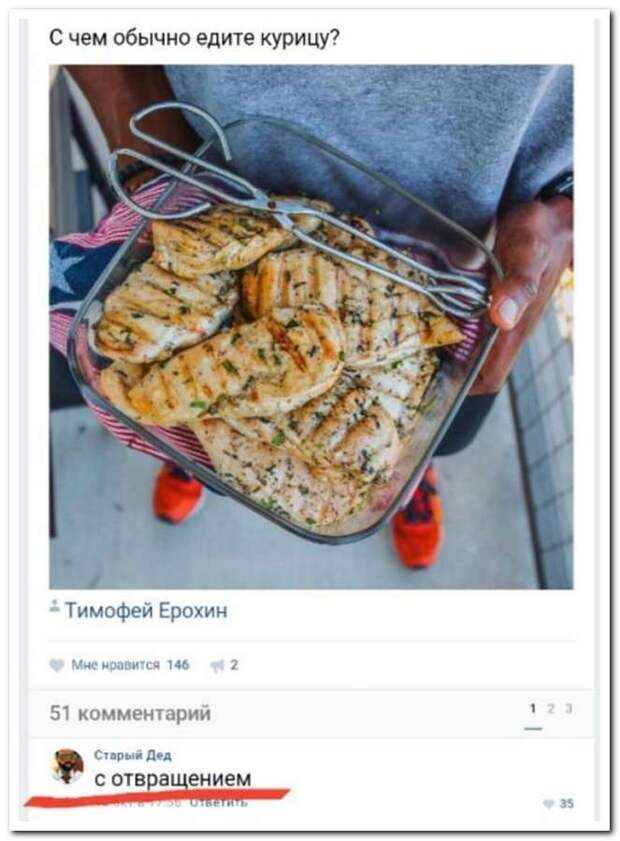Open Старый Дед's avatar picture
This screenshot has width=620, height=841.
point(67,766)
